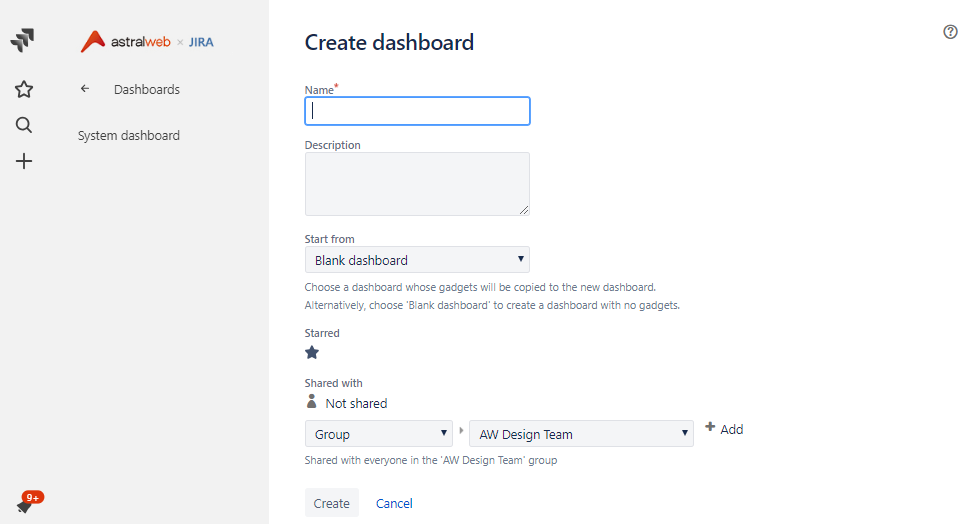Click the astralweb JIRA logo

point(147,42)
